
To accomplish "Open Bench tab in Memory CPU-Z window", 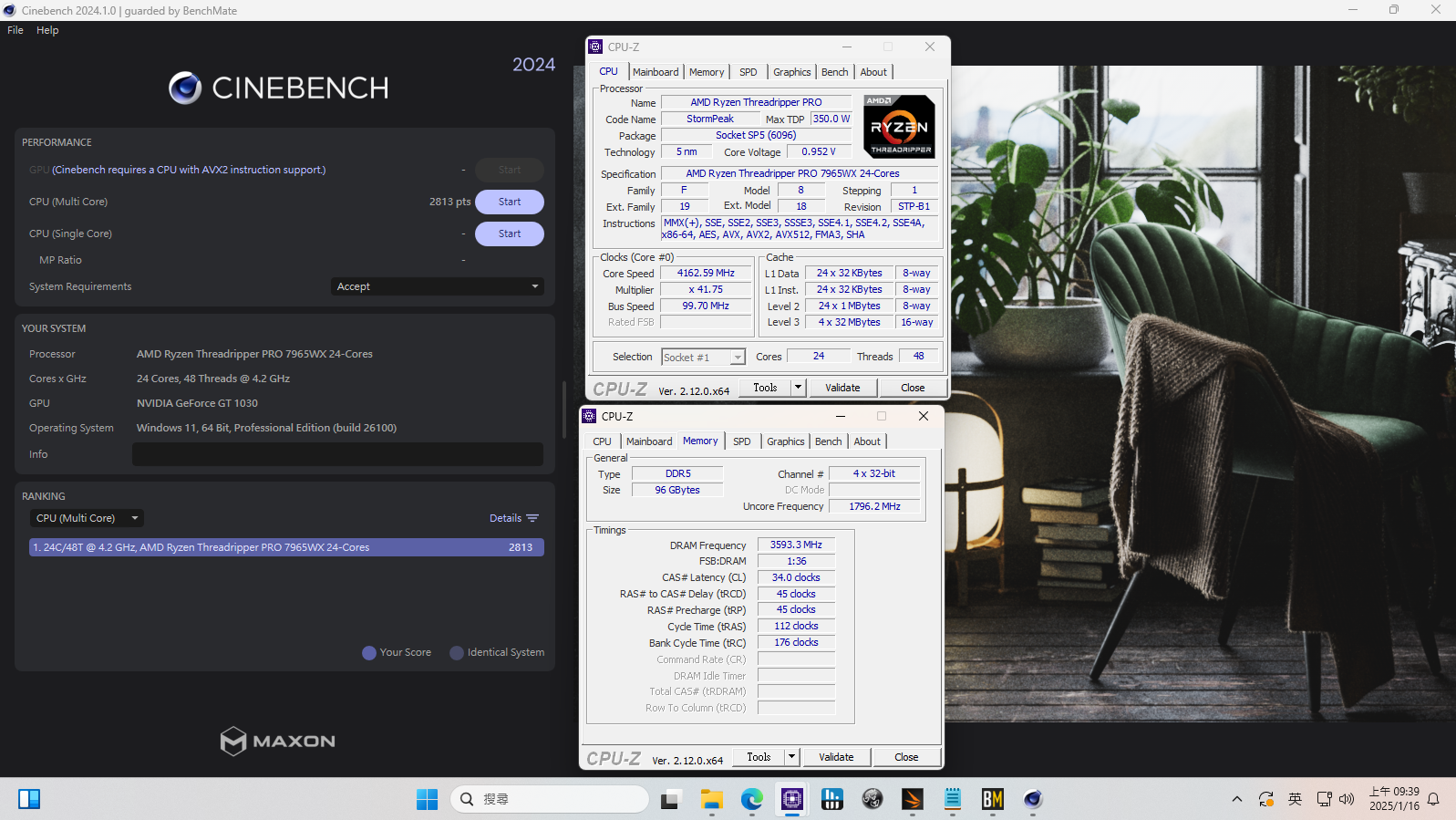I will point(828,441).
